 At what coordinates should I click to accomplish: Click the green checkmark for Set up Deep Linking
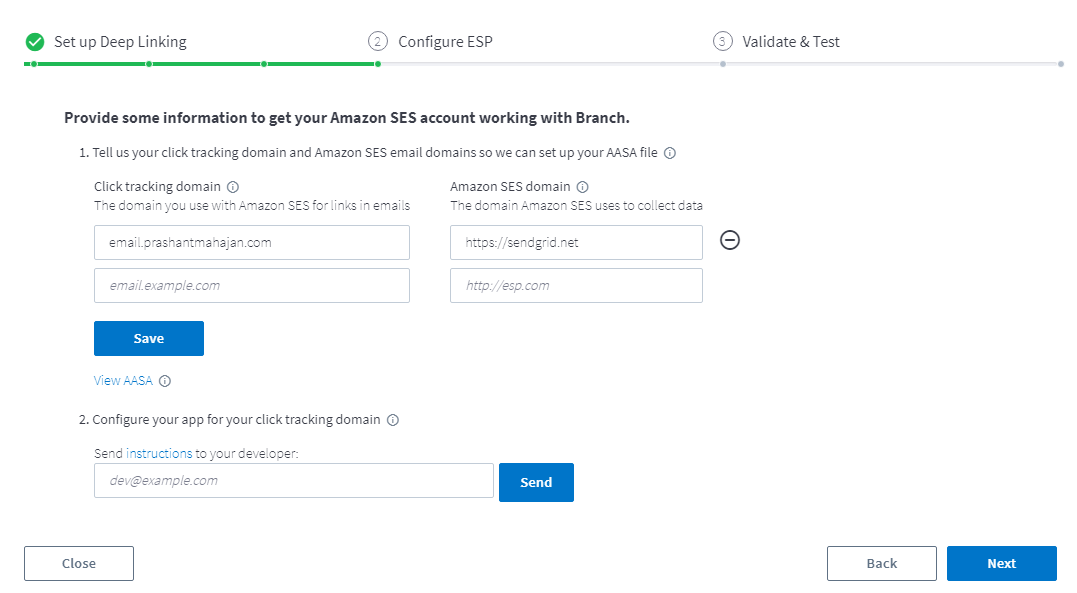35,42
